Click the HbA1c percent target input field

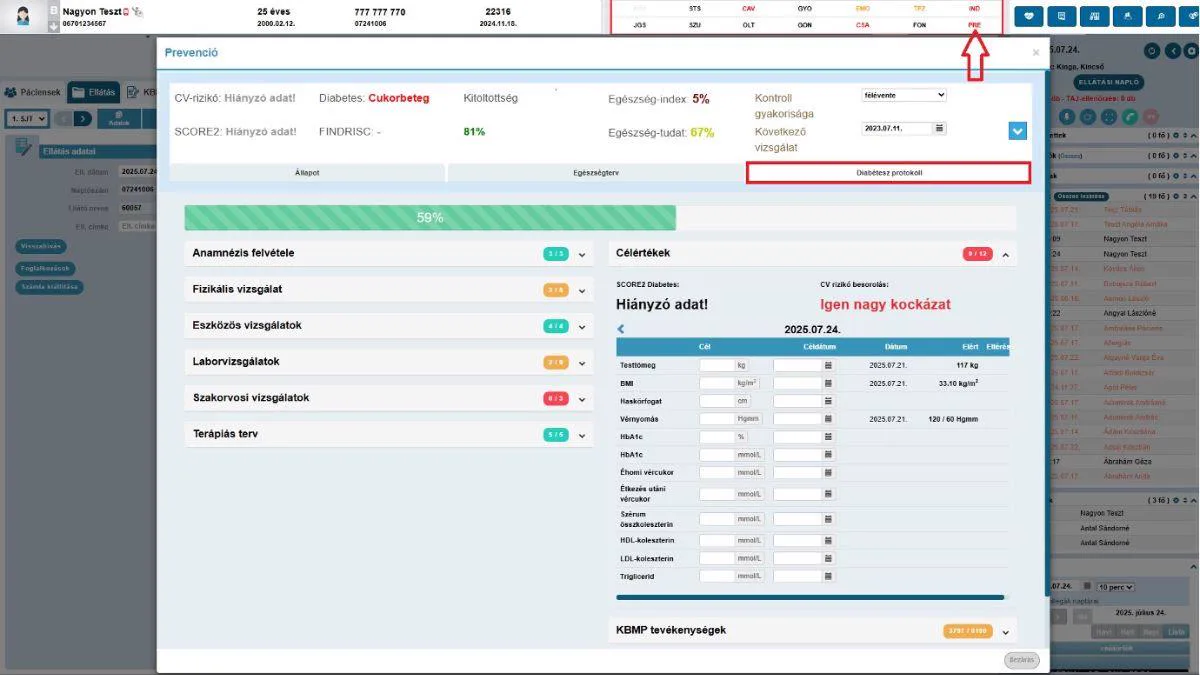(717, 437)
